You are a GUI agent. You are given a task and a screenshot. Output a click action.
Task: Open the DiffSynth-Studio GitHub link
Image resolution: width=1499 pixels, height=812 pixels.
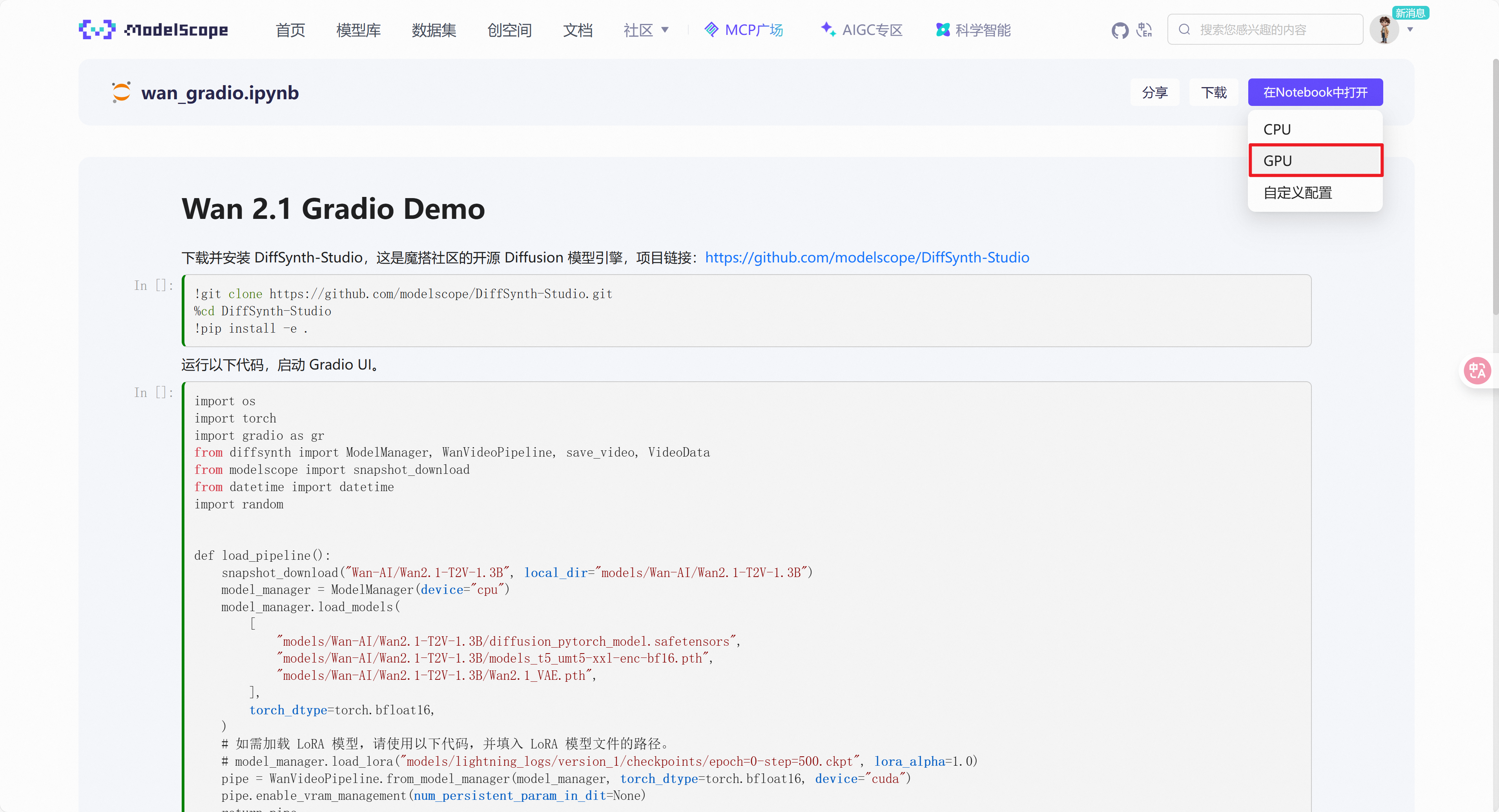pos(866,257)
